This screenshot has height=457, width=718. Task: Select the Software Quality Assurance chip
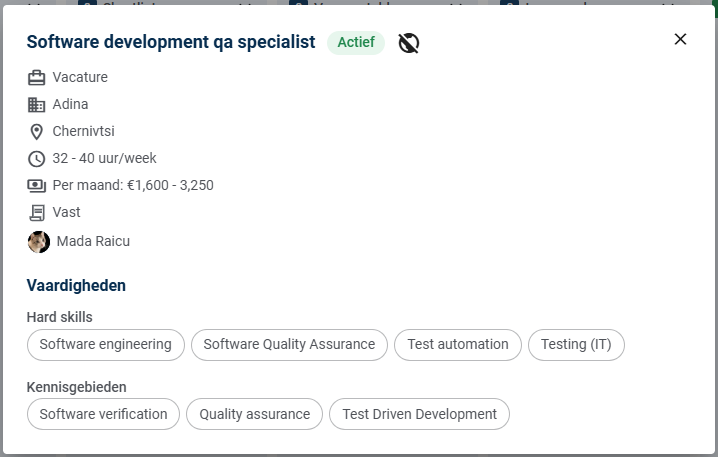click(x=289, y=344)
